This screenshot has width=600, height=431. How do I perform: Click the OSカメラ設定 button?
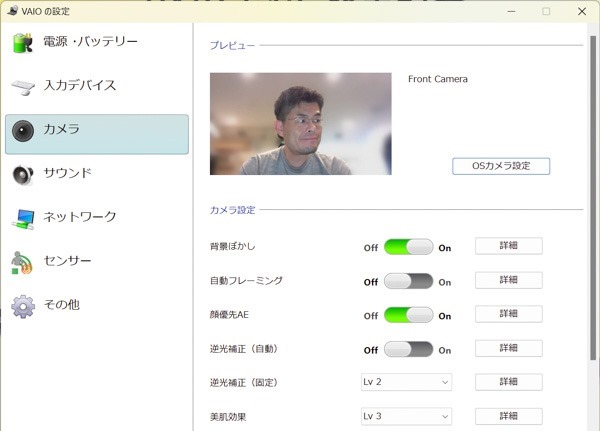(501, 166)
